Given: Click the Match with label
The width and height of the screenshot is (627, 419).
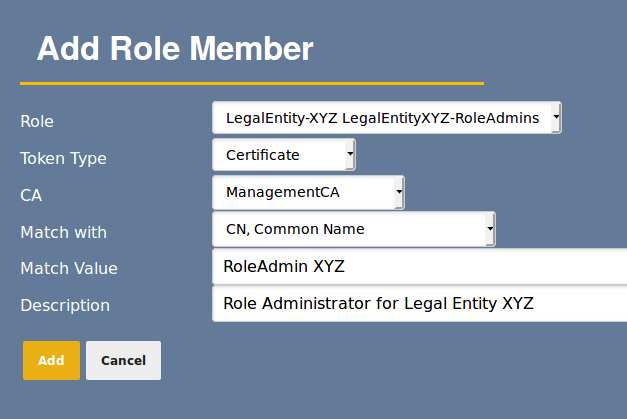Looking at the screenshot, I should click(63, 232).
